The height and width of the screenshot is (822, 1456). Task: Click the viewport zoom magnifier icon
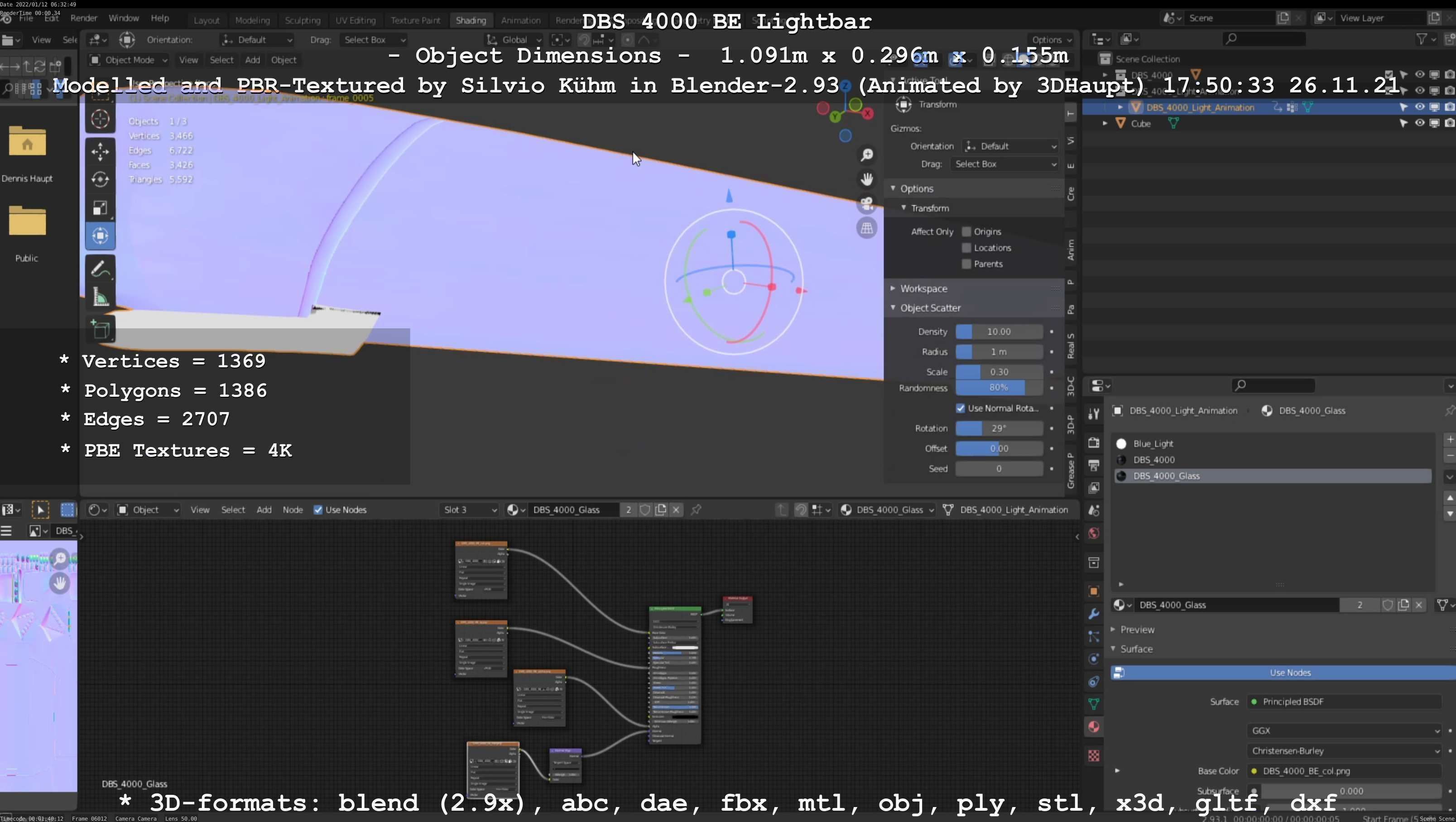tap(866, 155)
